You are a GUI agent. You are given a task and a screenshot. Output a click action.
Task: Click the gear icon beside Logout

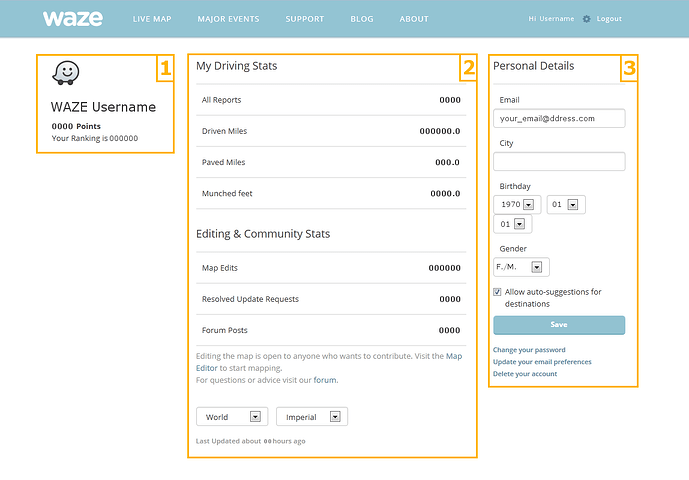pyautogui.click(x=586, y=19)
